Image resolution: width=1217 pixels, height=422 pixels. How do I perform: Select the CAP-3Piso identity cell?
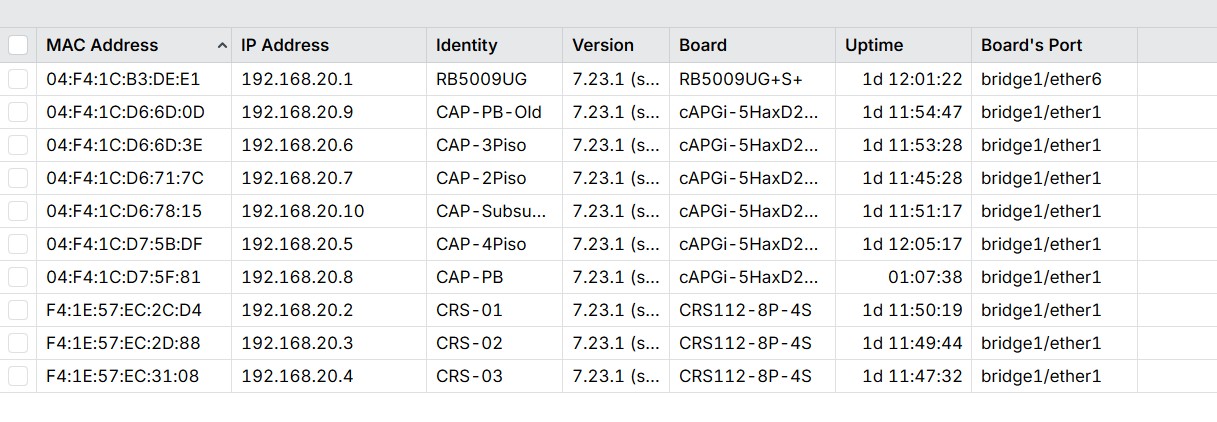[x=481, y=145]
